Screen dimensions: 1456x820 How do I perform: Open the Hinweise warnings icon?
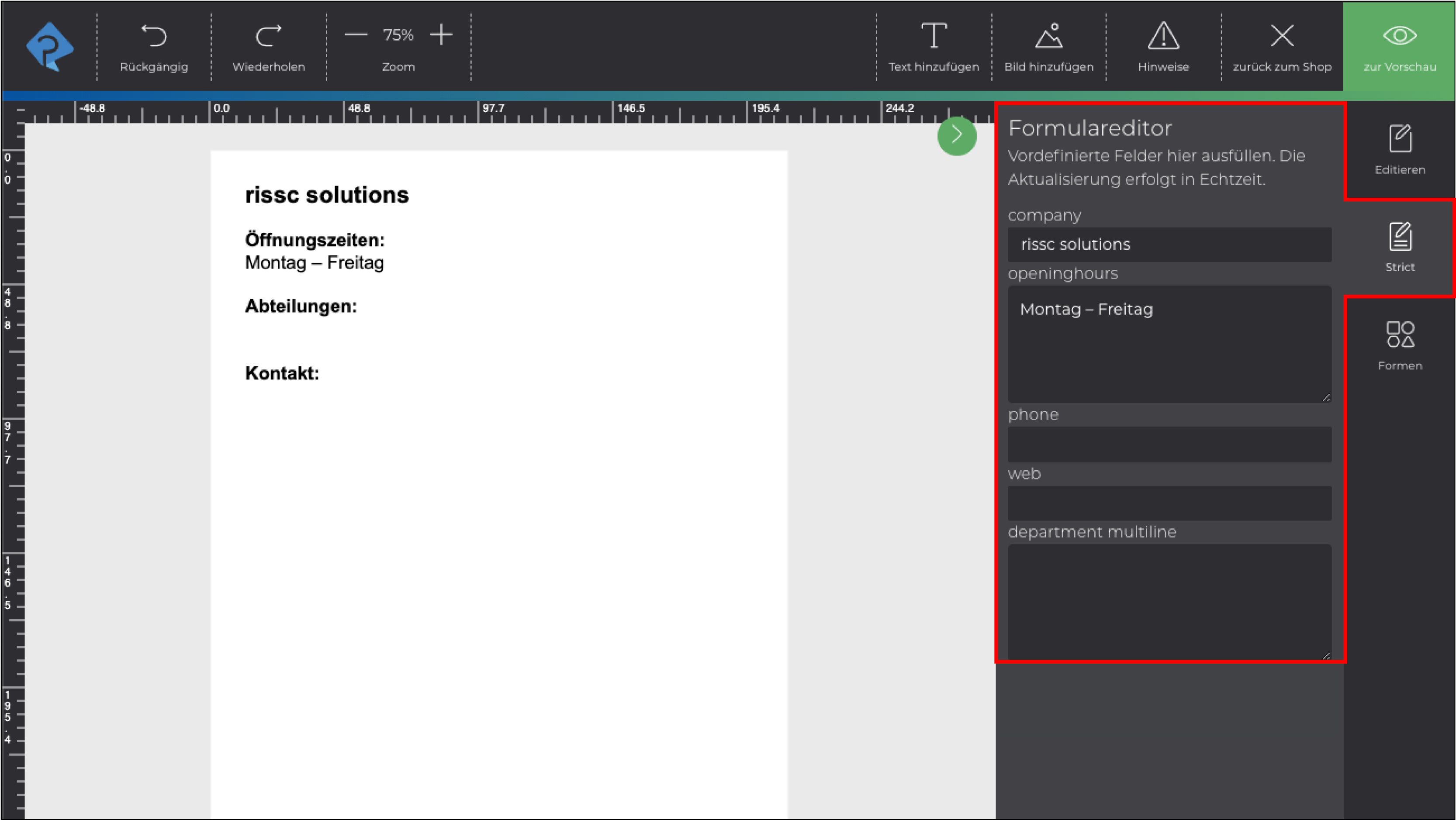click(1163, 36)
